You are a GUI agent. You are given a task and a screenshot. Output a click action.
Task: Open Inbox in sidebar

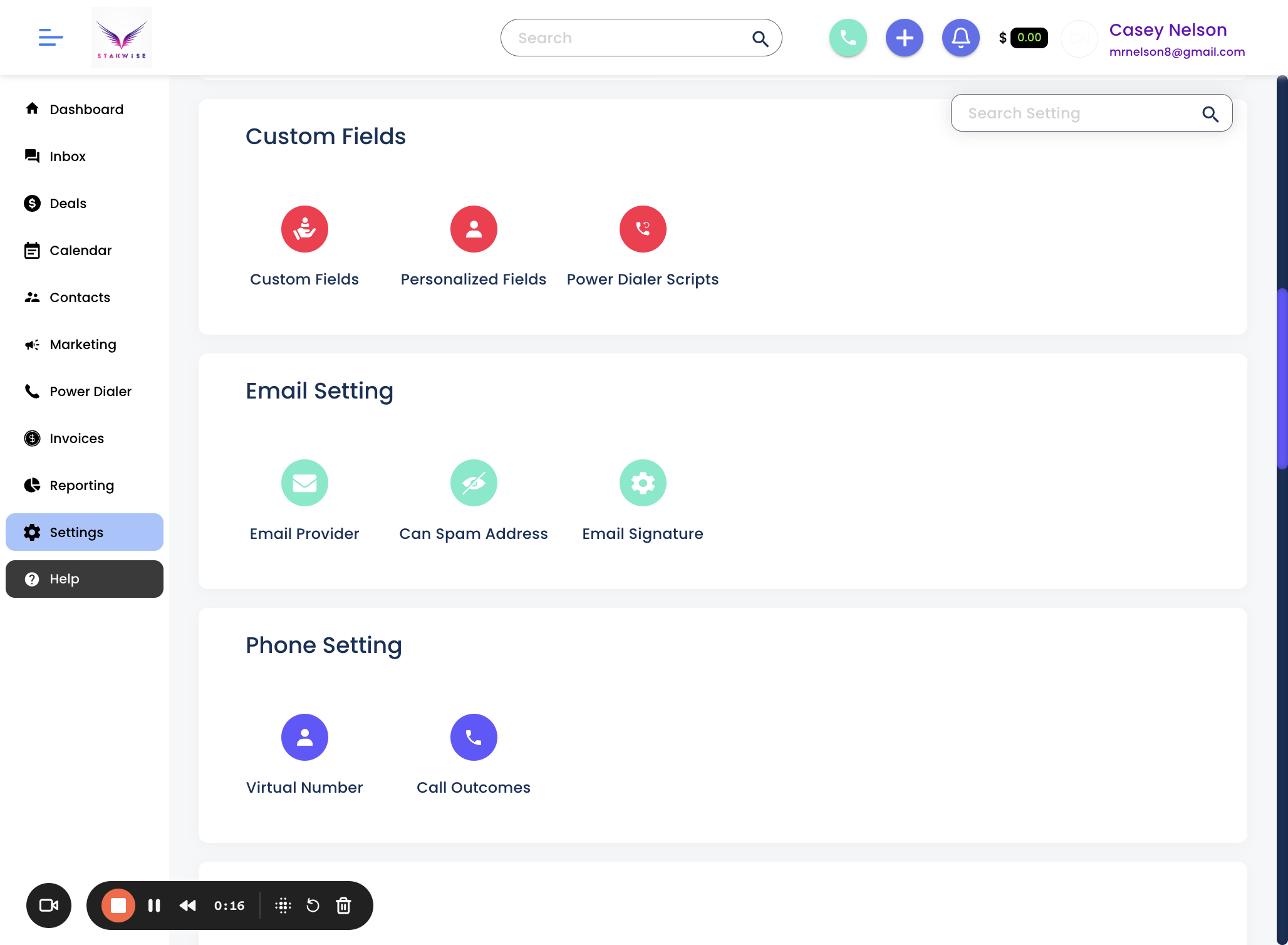click(x=85, y=156)
